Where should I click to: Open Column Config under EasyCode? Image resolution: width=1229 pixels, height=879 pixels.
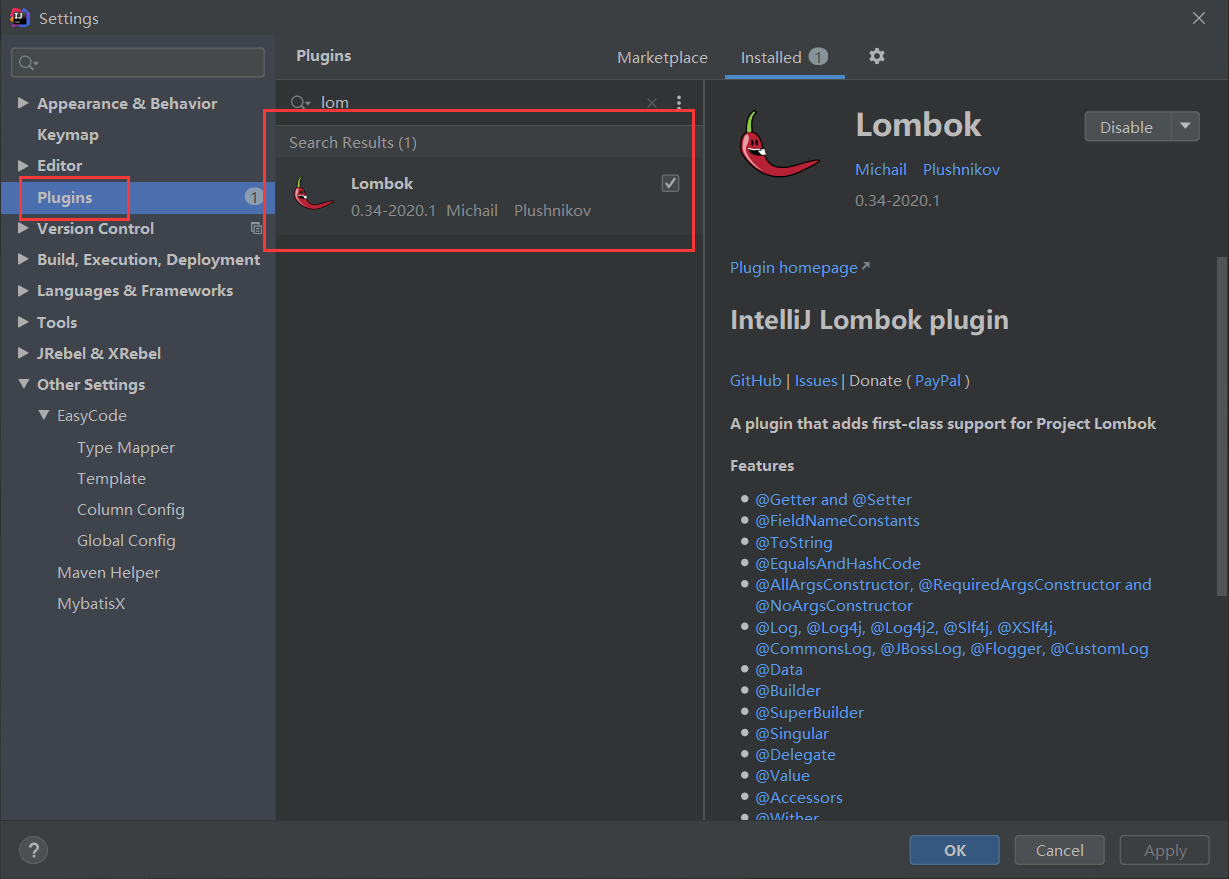pyautogui.click(x=131, y=509)
